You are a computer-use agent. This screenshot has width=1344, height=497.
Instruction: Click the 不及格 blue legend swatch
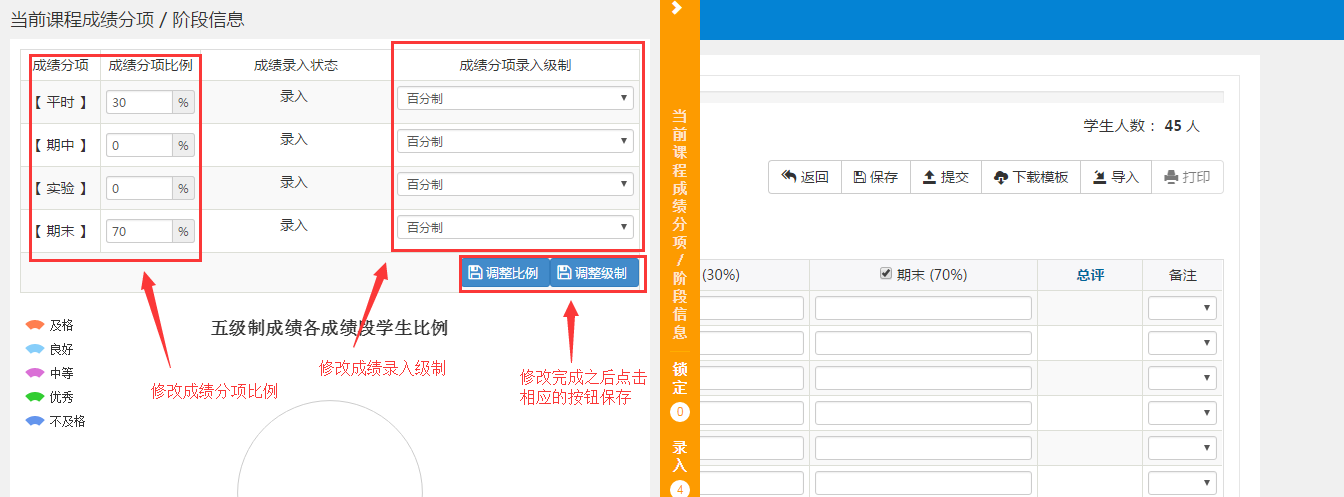click(x=35, y=421)
